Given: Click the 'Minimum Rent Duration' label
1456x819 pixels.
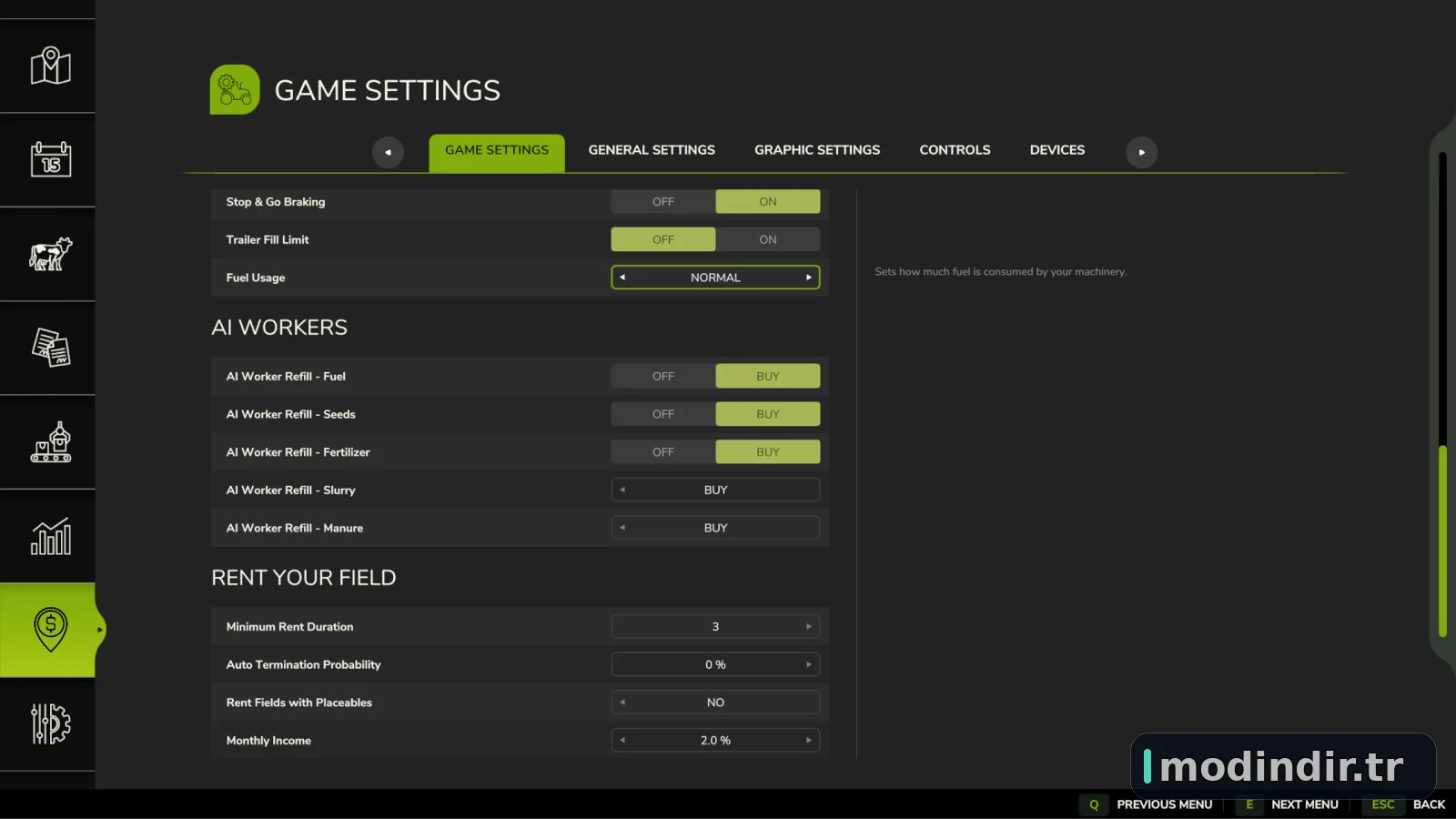Looking at the screenshot, I should pos(289,627).
